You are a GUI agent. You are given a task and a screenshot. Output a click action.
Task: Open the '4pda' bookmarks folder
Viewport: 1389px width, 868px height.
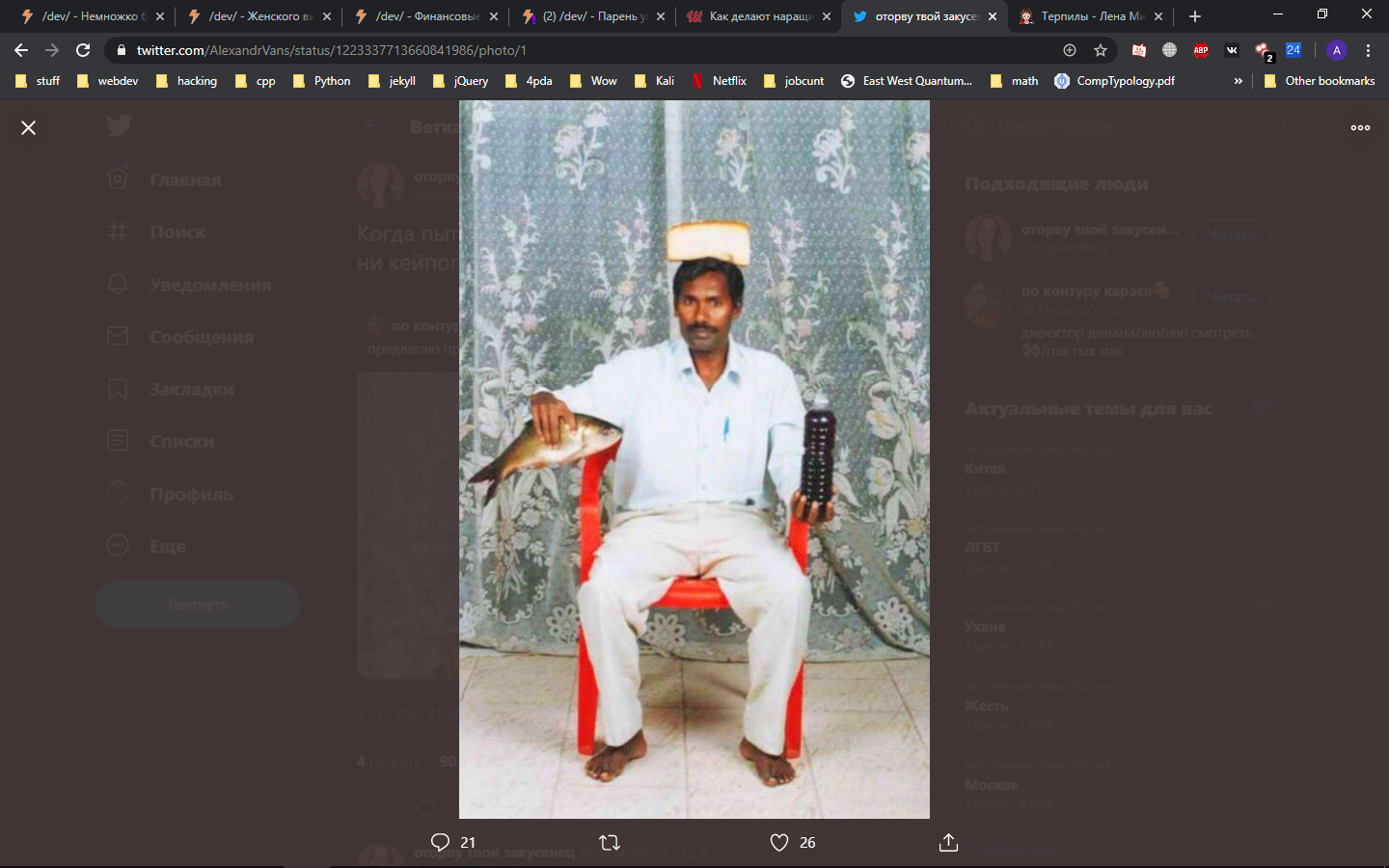tap(530, 81)
